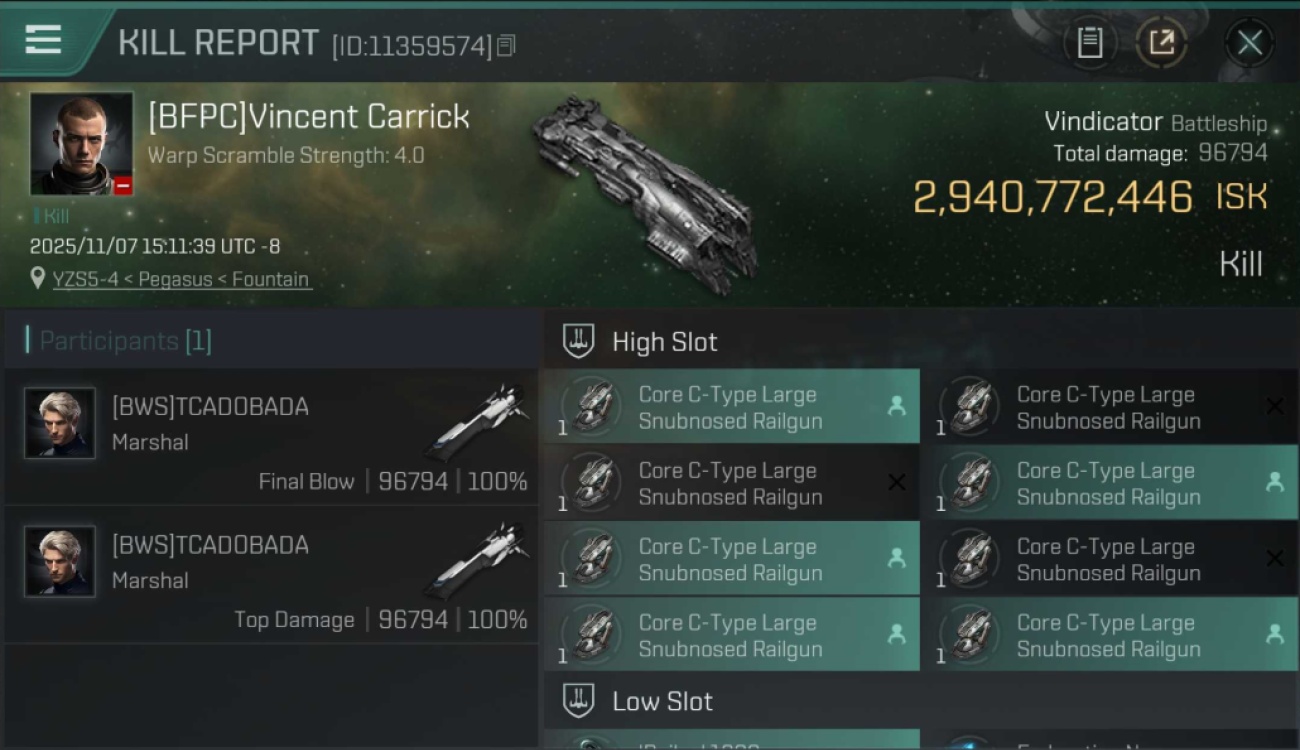Select the Top Damage participant portrait

point(60,561)
